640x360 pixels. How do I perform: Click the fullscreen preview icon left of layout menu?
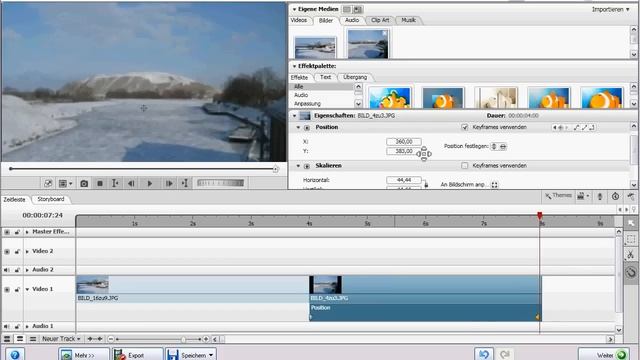pyautogui.click(x=48, y=184)
